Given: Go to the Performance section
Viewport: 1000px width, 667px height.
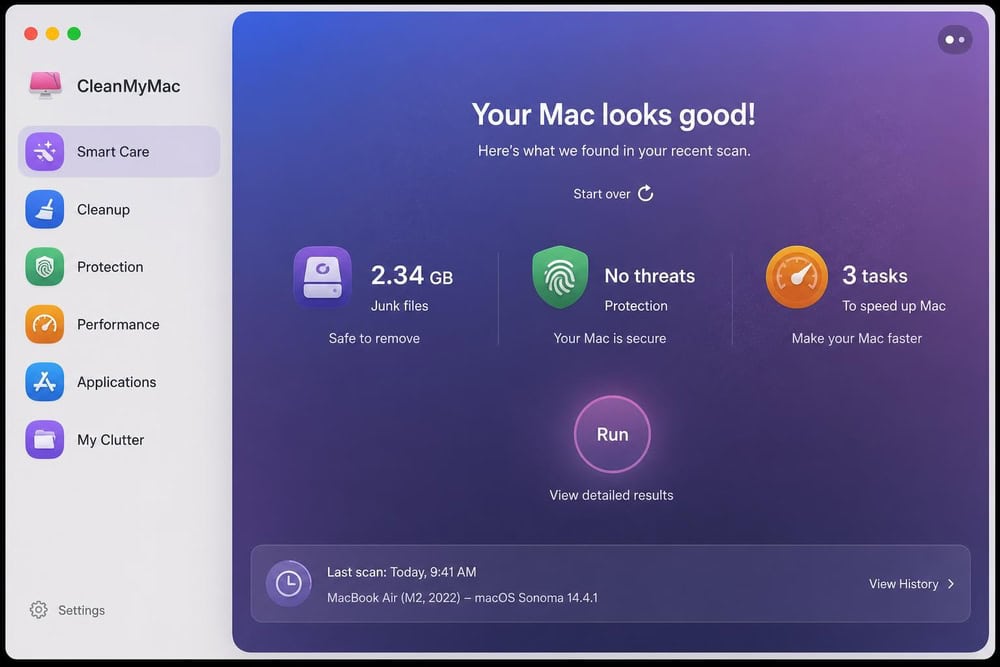Looking at the screenshot, I should coord(119,324).
